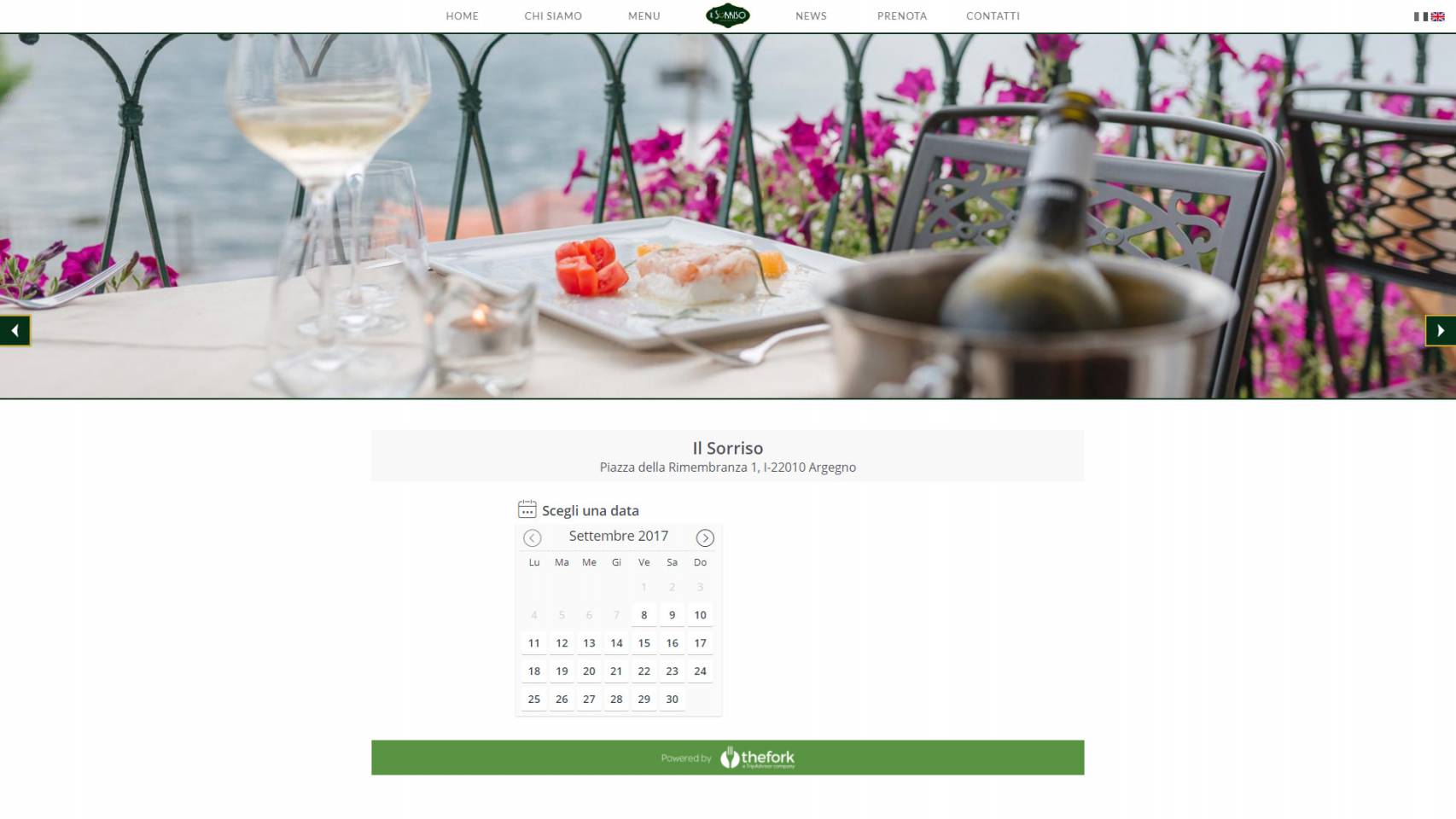Click the Il Sorriso logo in navbar

point(728,15)
